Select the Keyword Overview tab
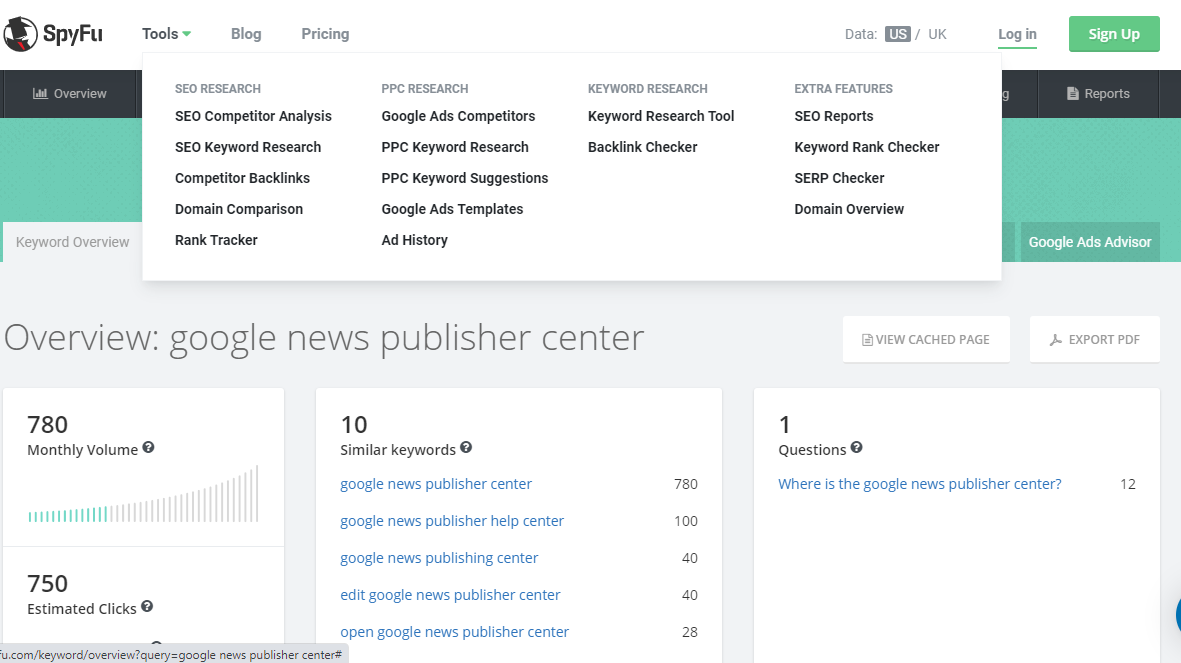 (72, 242)
